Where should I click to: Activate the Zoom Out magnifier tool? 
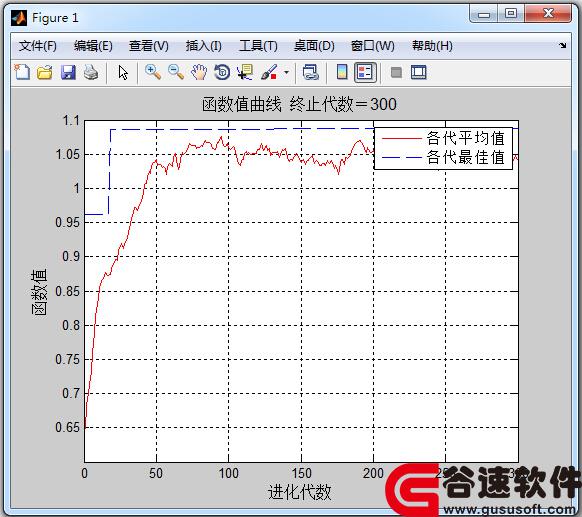(x=176, y=72)
